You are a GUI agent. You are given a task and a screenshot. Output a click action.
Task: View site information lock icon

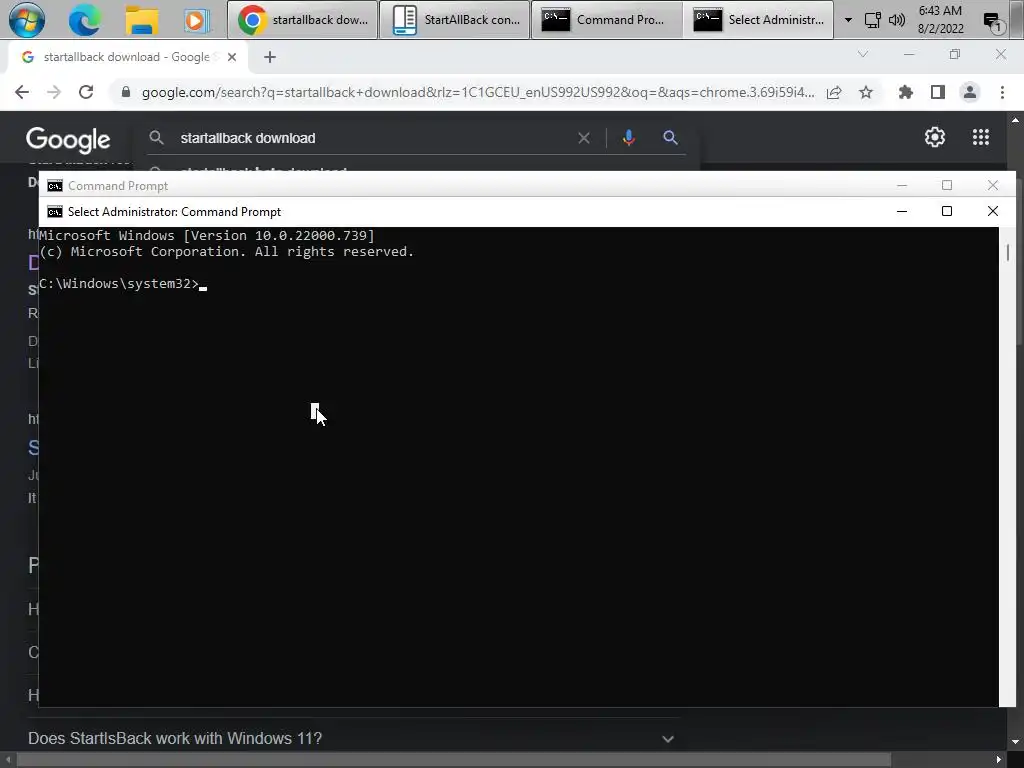(x=126, y=92)
